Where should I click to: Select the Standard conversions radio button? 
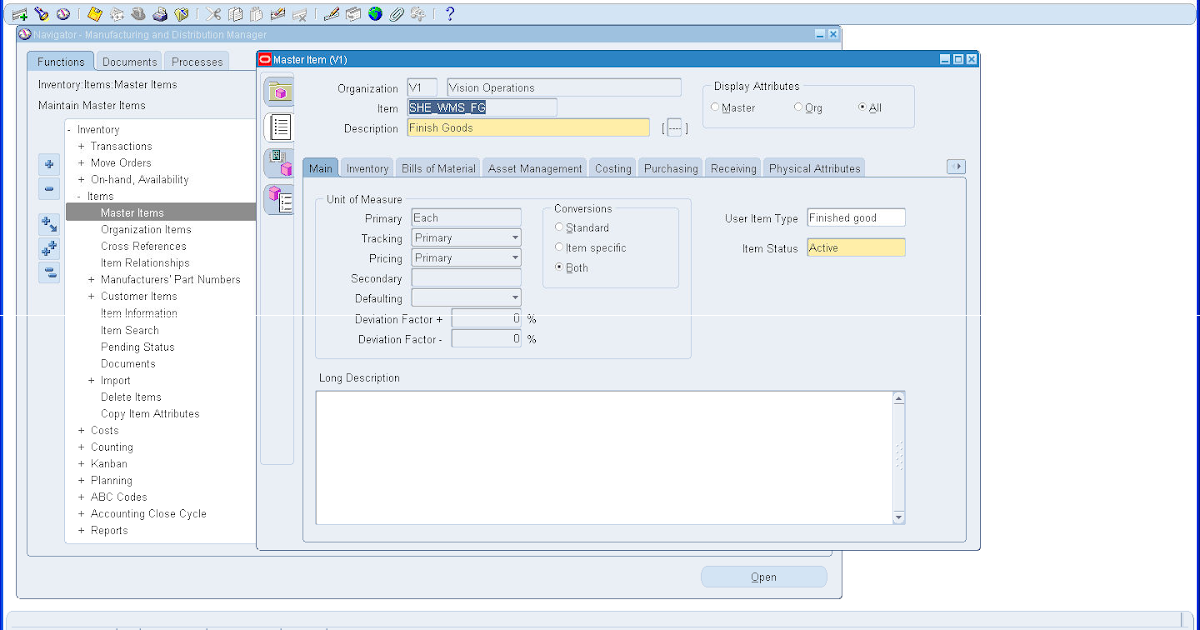tap(560, 227)
